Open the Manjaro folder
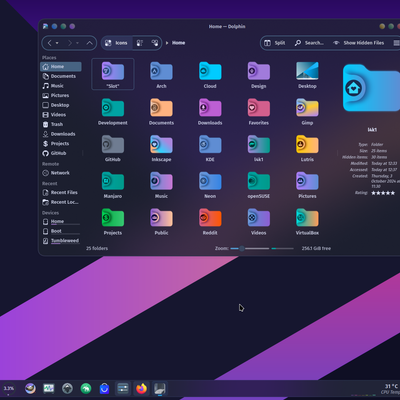400x400 pixels. [113, 185]
